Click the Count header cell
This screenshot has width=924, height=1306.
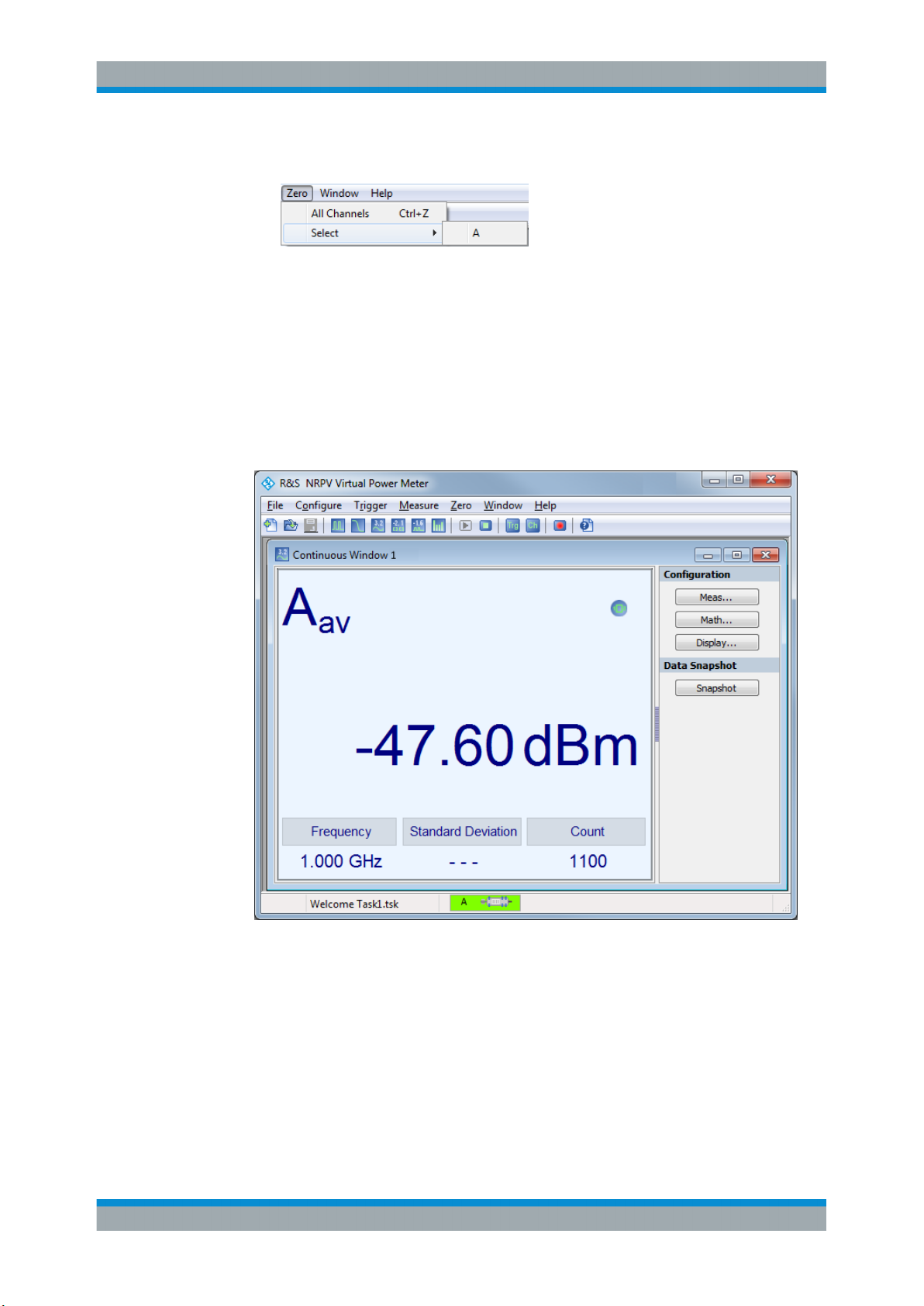click(x=586, y=831)
